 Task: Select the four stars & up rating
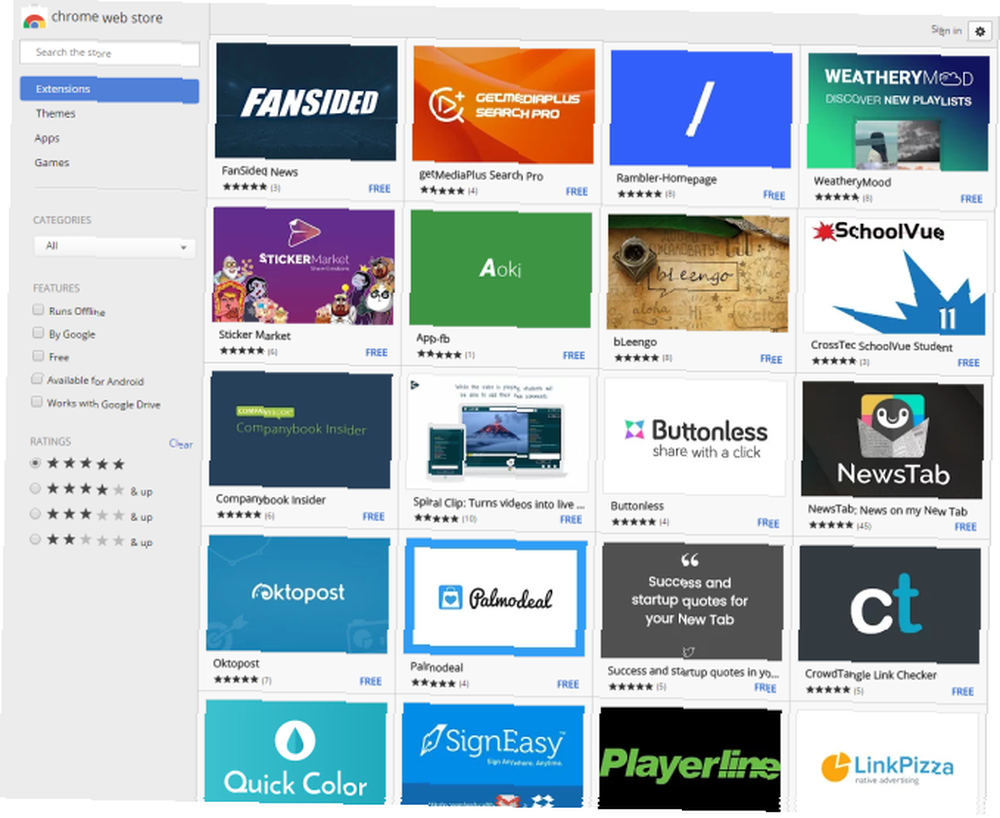click(x=35, y=488)
